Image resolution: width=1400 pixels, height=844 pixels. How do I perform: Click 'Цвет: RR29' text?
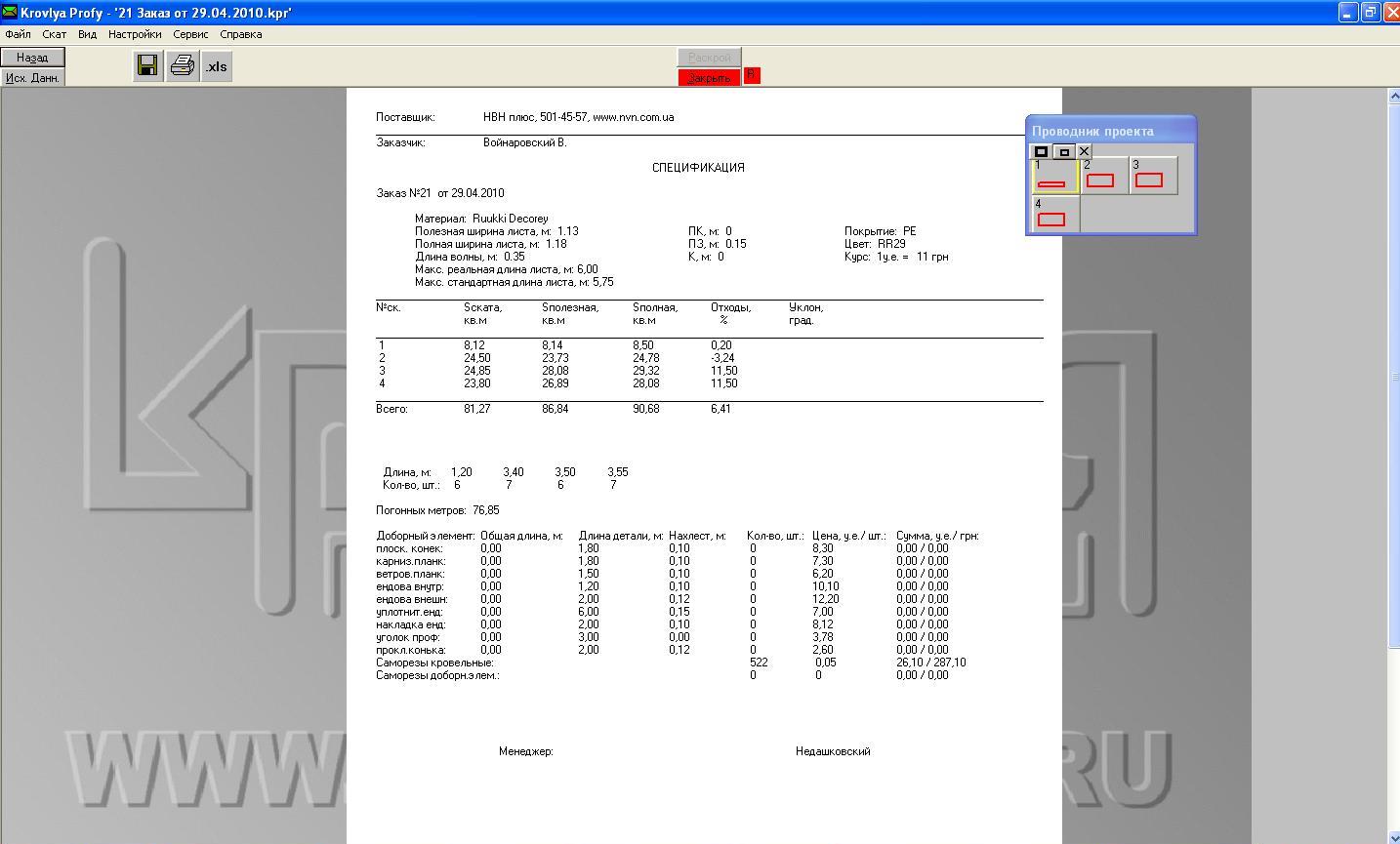point(875,244)
